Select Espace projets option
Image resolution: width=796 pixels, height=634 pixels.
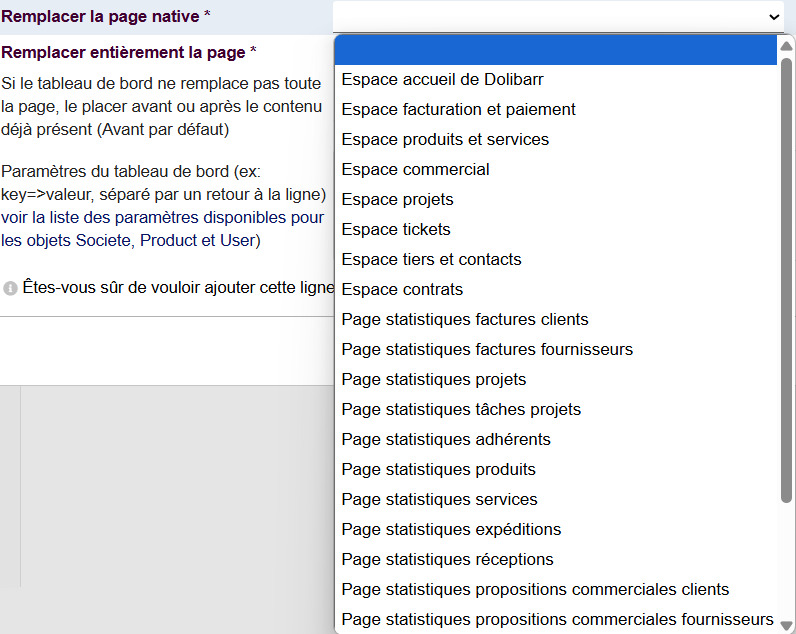397,200
